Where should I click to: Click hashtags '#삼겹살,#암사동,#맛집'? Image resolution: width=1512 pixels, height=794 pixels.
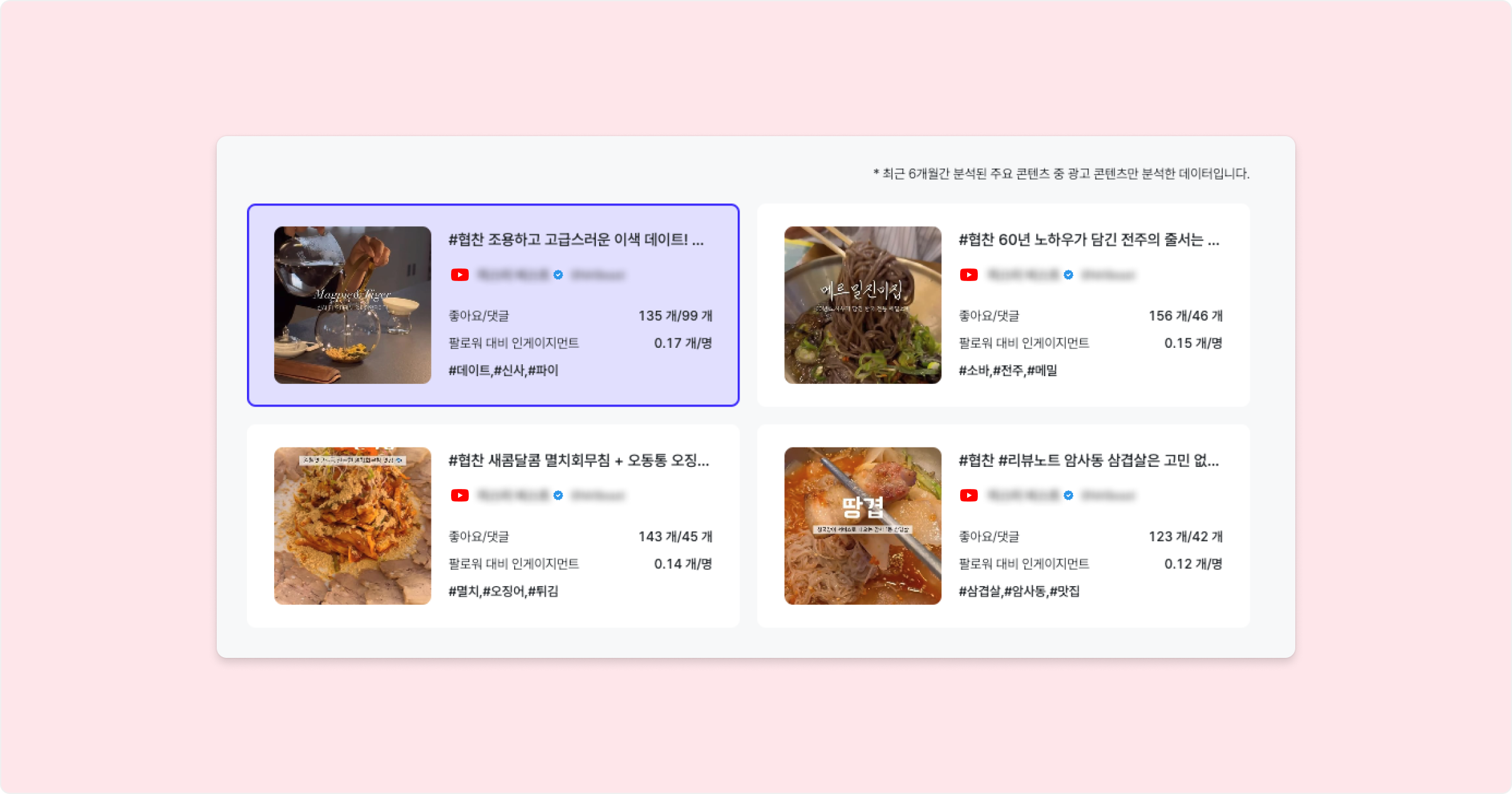pos(1019,591)
